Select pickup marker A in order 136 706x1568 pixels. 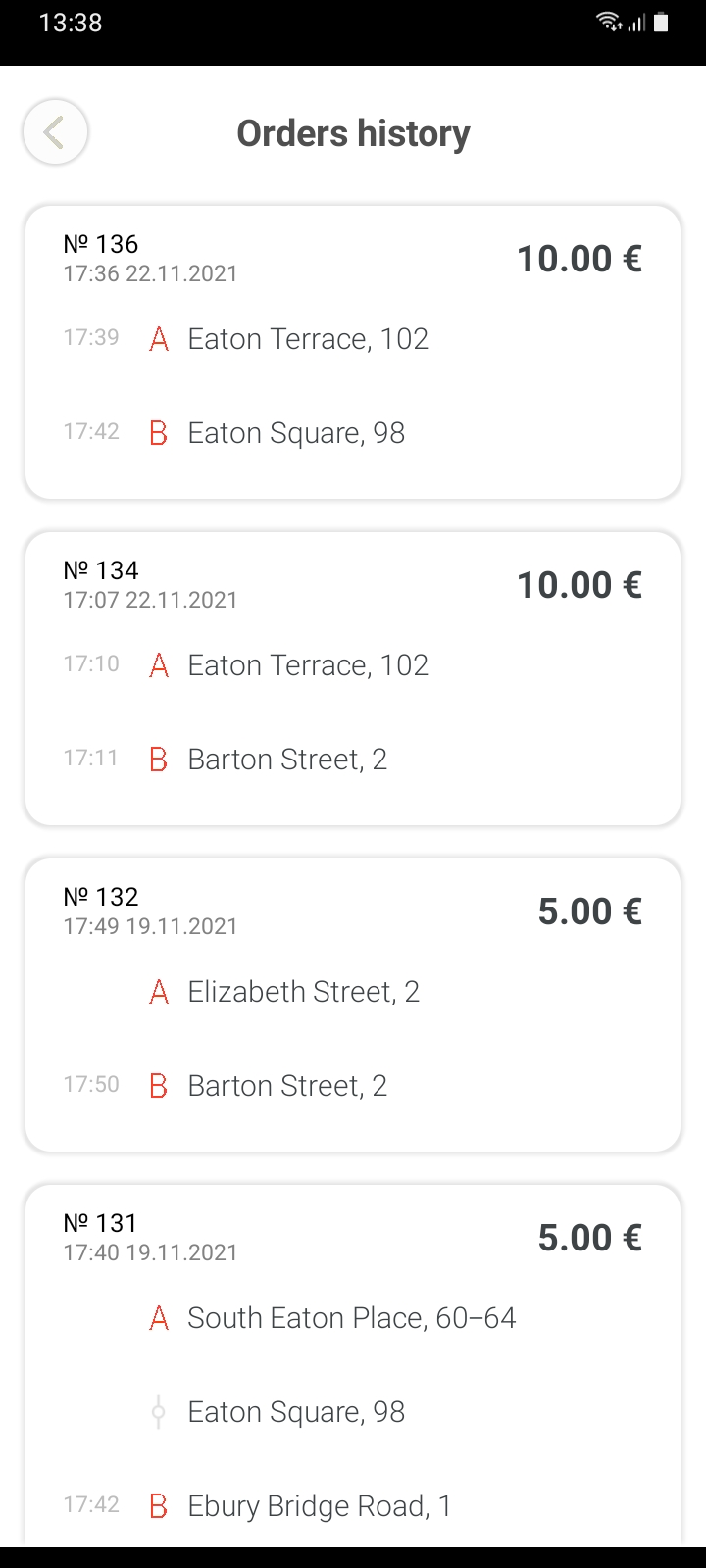click(x=159, y=339)
